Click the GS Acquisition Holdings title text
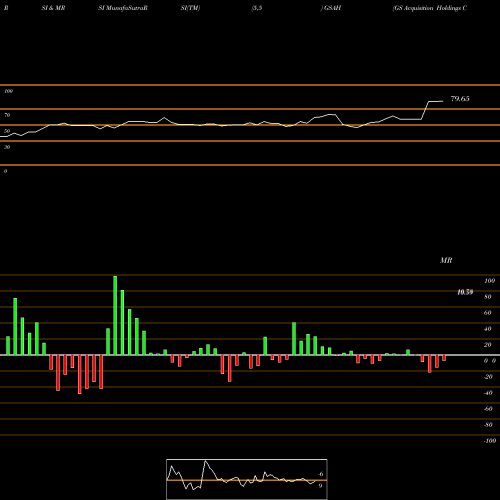 coord(430,8)
